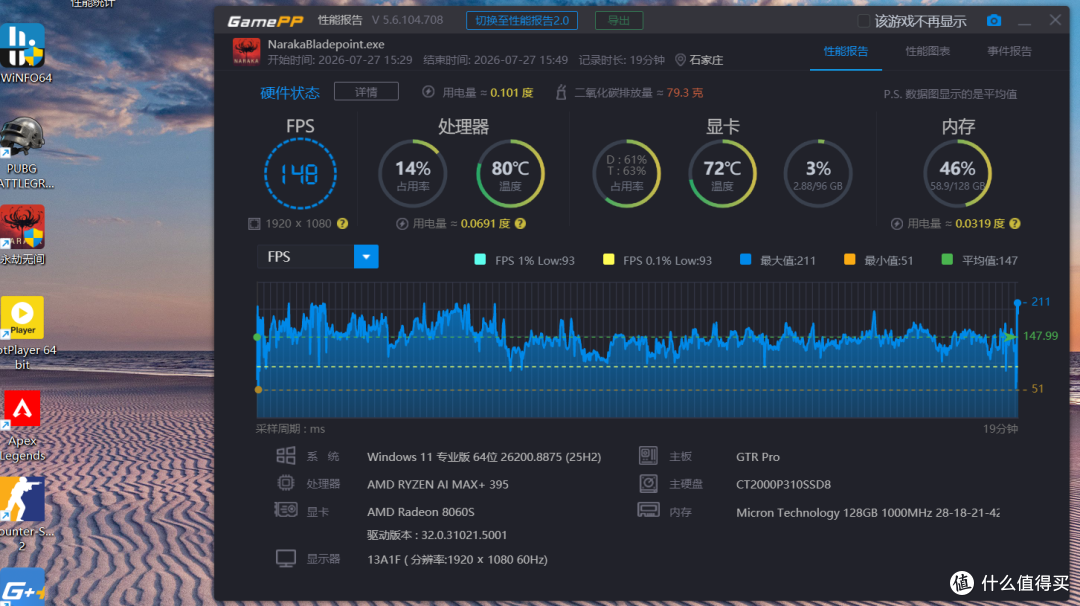Switch to the 性能图表 tab
Viewport: 1080px width, 606px height.
point(927,51)
